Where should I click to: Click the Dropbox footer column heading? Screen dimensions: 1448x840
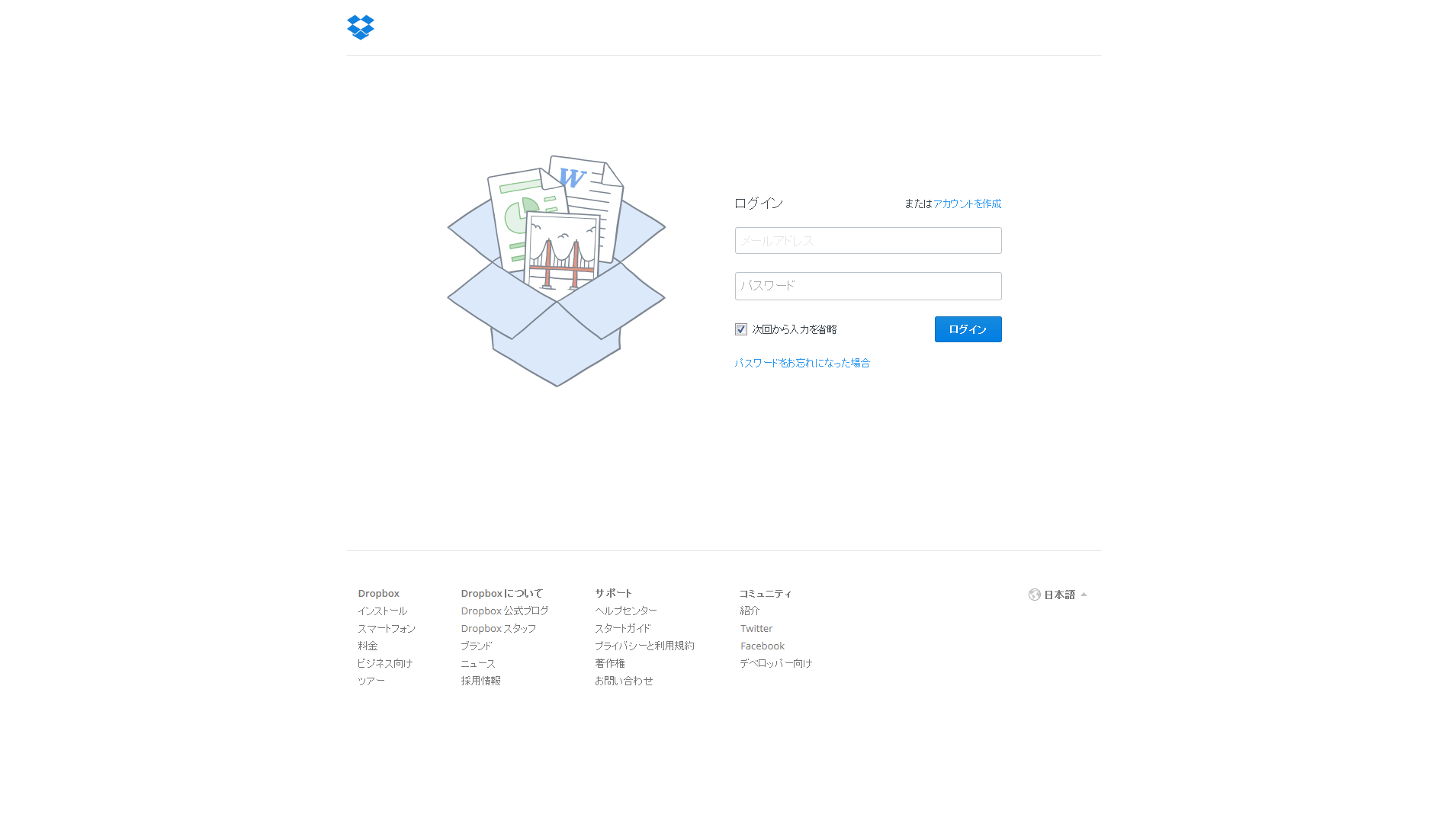click(379, 594)
